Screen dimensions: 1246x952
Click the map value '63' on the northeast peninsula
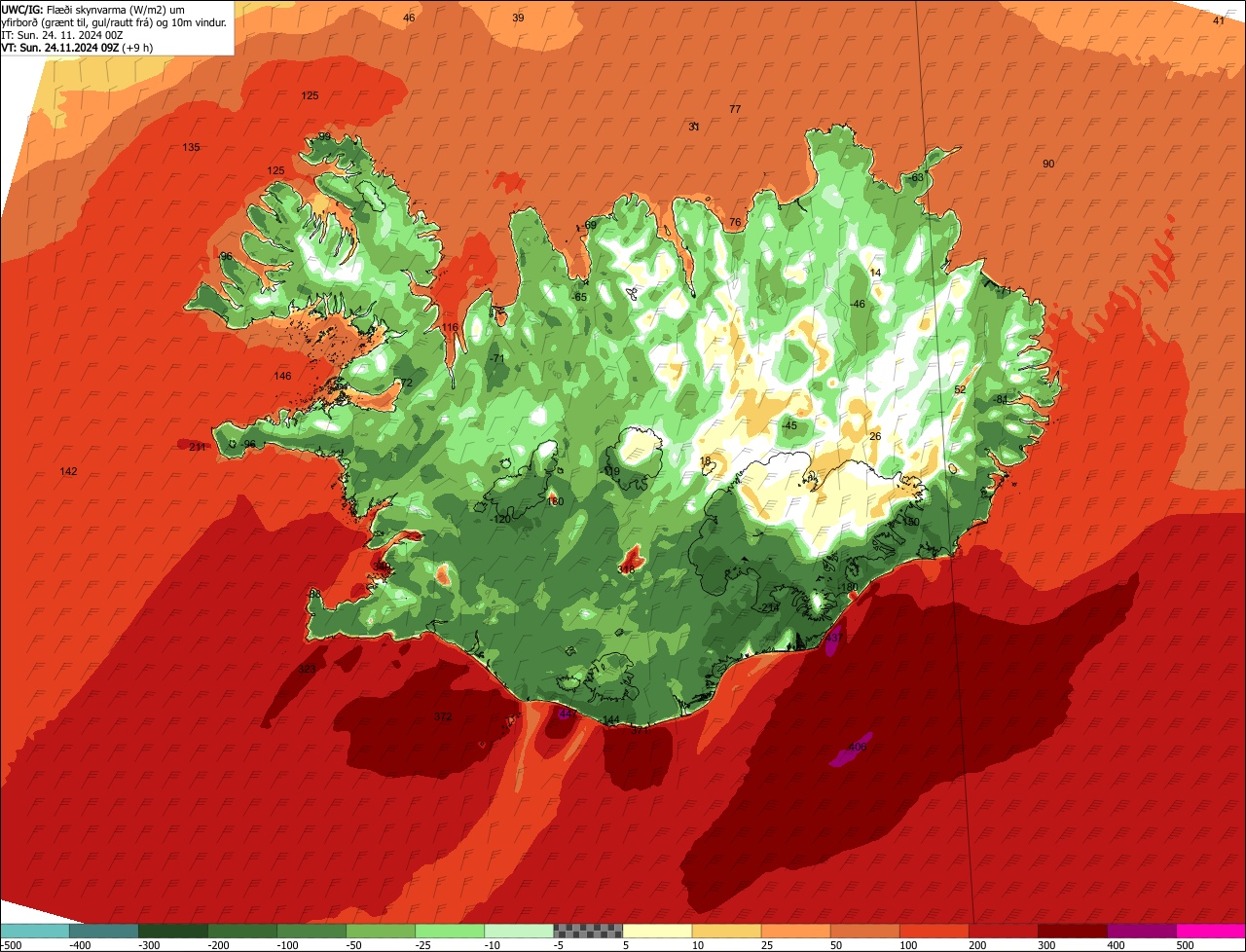pos(917,178)
